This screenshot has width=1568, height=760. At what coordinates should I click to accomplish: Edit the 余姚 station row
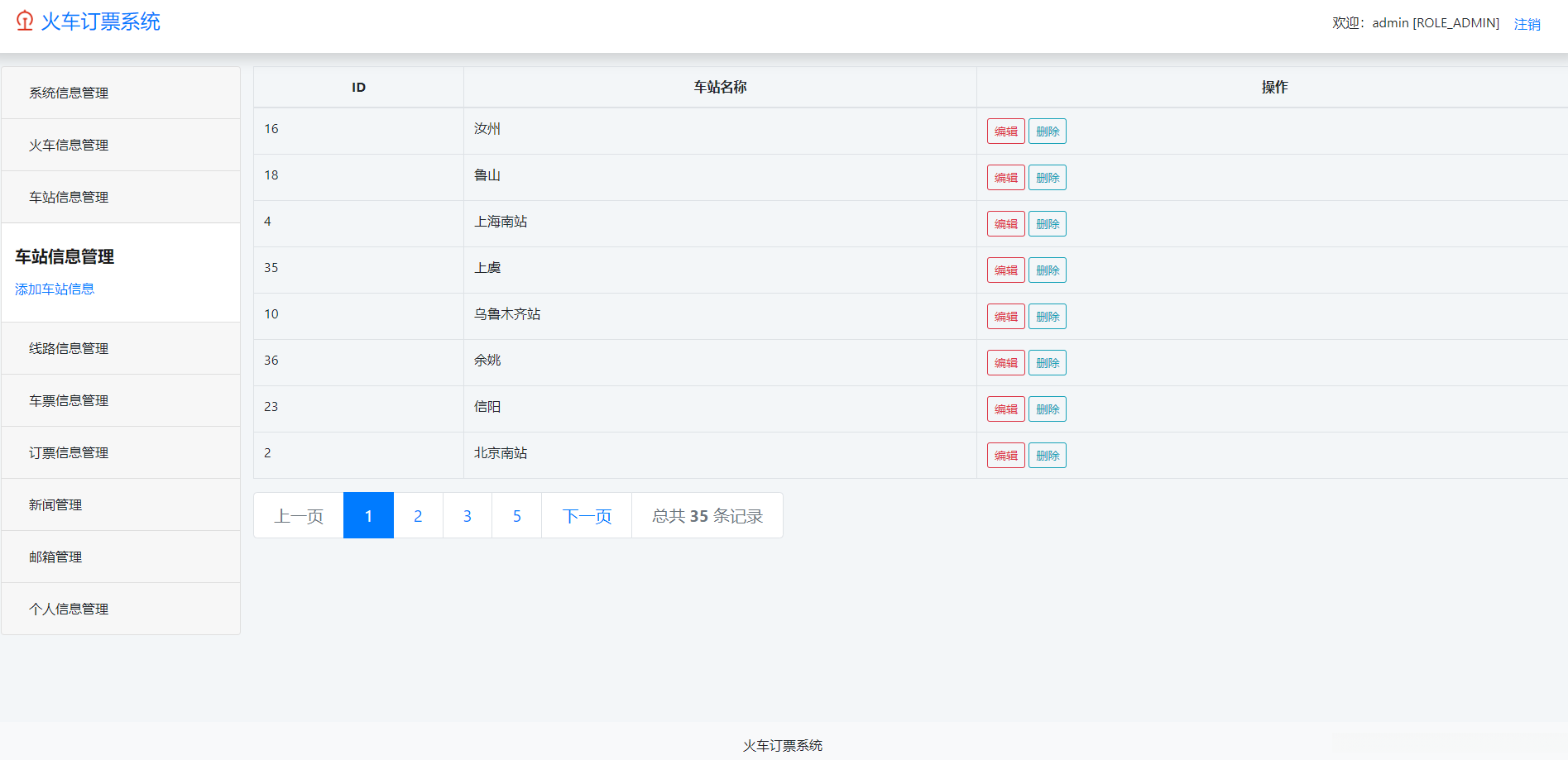[1006, 363]
